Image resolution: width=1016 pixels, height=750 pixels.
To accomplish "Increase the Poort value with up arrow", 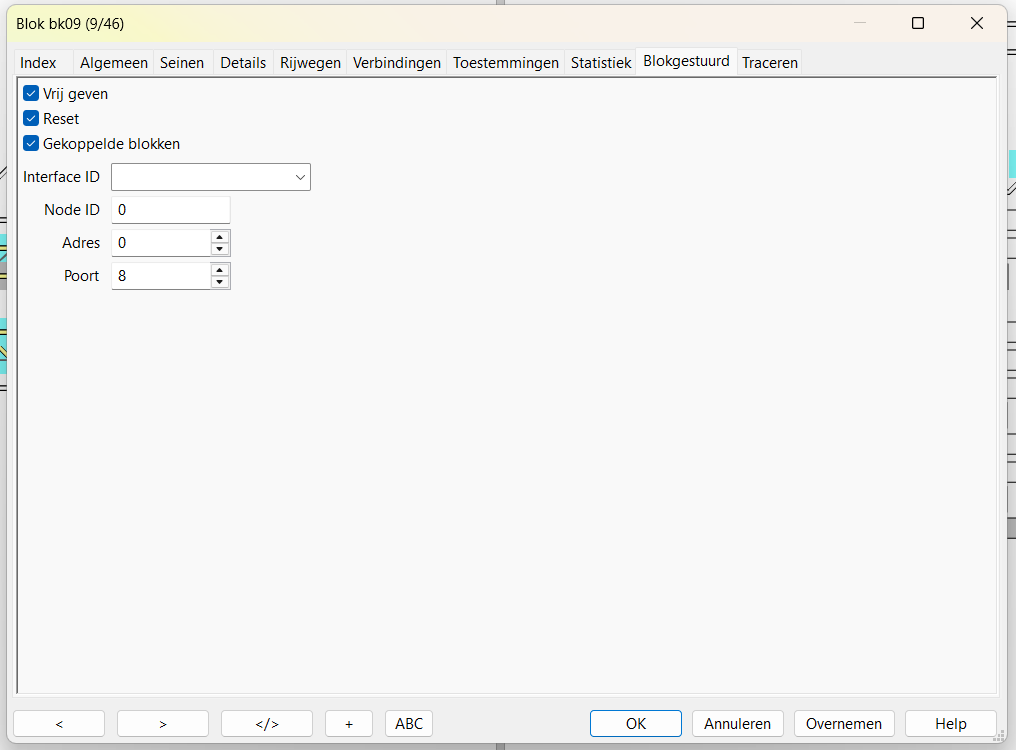I will (x=220, y=270).
